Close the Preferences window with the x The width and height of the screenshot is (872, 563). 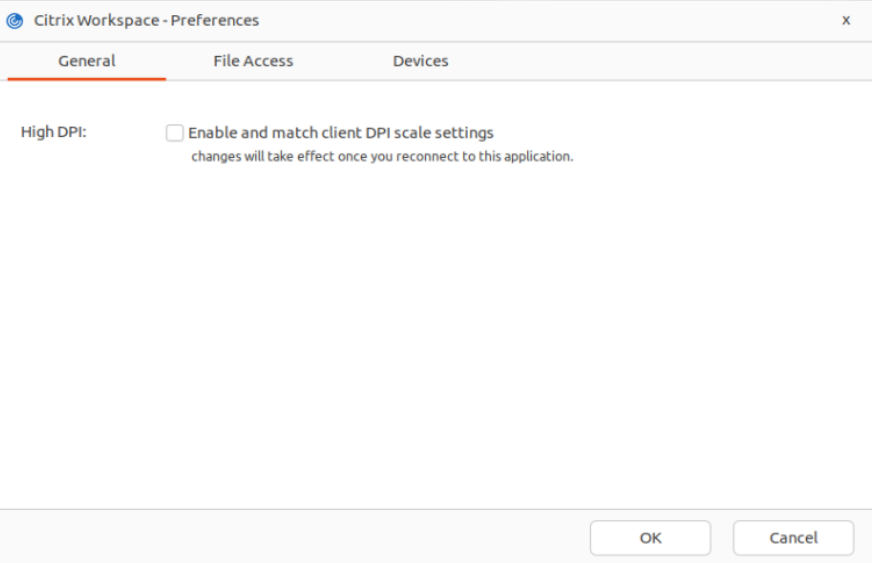(x=846, y=20)
